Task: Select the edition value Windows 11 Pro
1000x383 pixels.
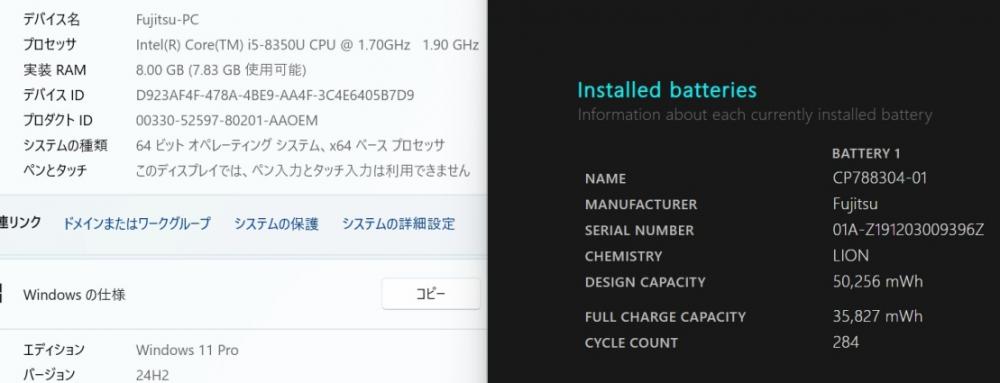Action: click(187, 350)
